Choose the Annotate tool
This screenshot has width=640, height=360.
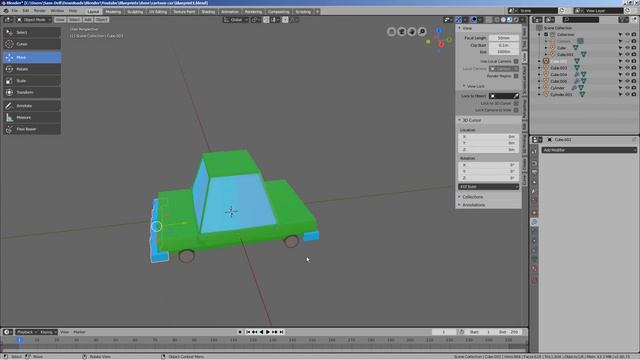point(32,106)
